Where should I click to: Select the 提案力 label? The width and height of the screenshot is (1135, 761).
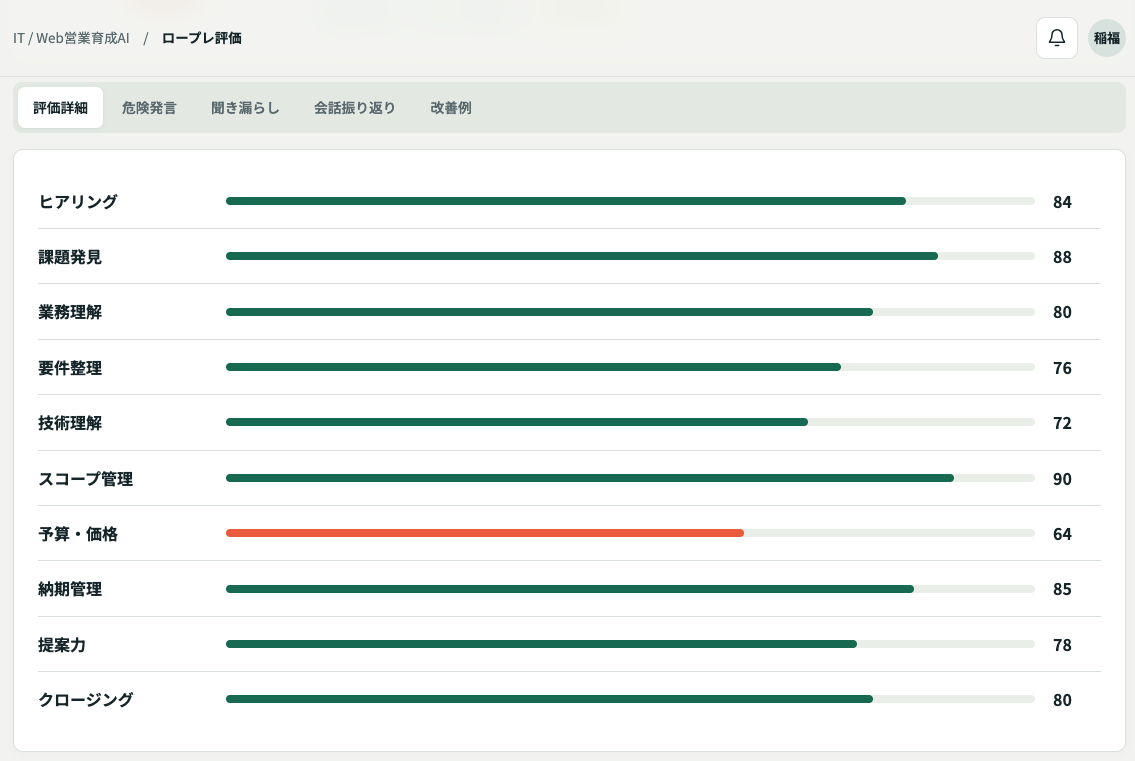coord(62,644)
